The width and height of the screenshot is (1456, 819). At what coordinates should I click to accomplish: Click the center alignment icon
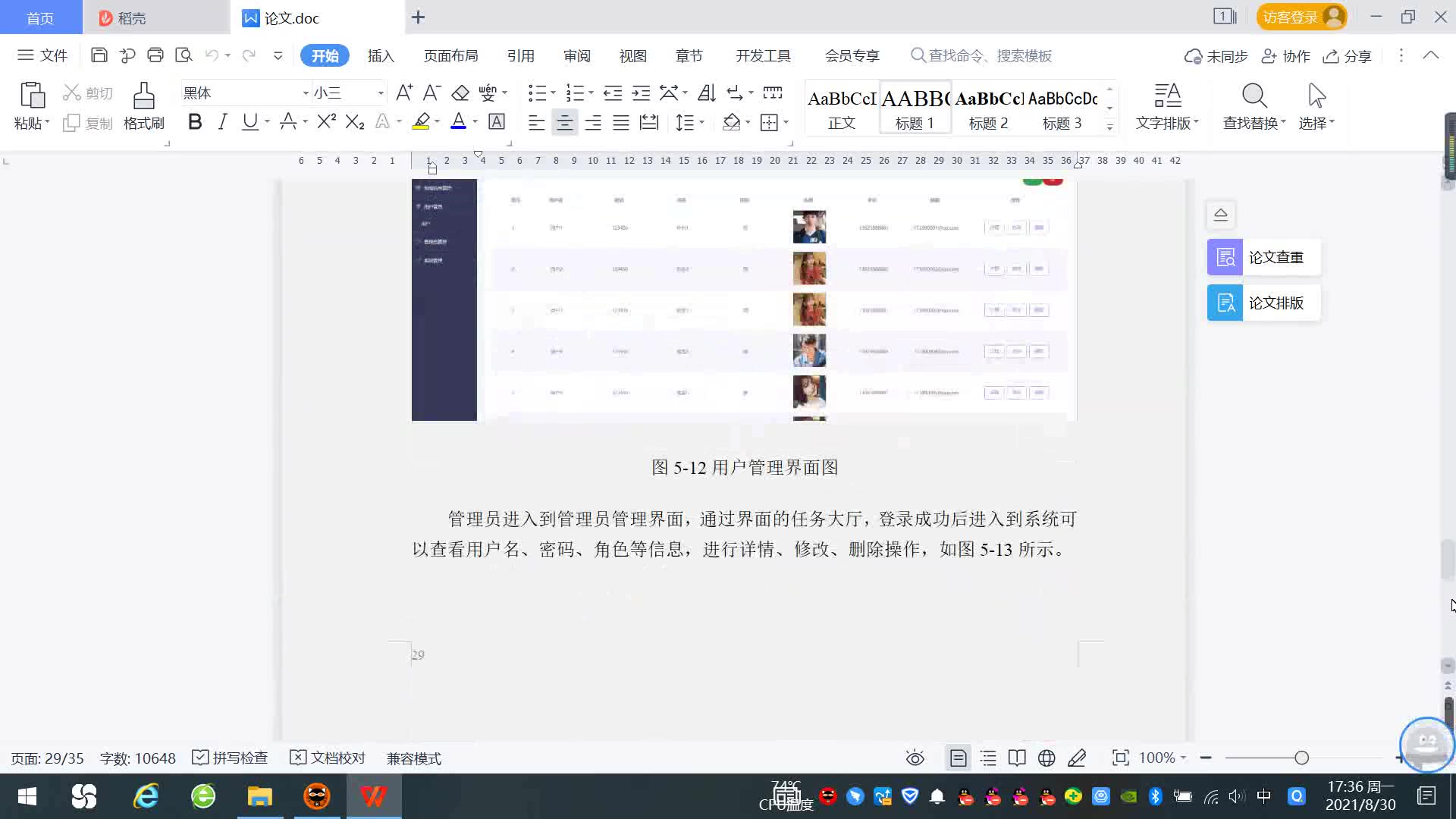[x=564, y=123]
